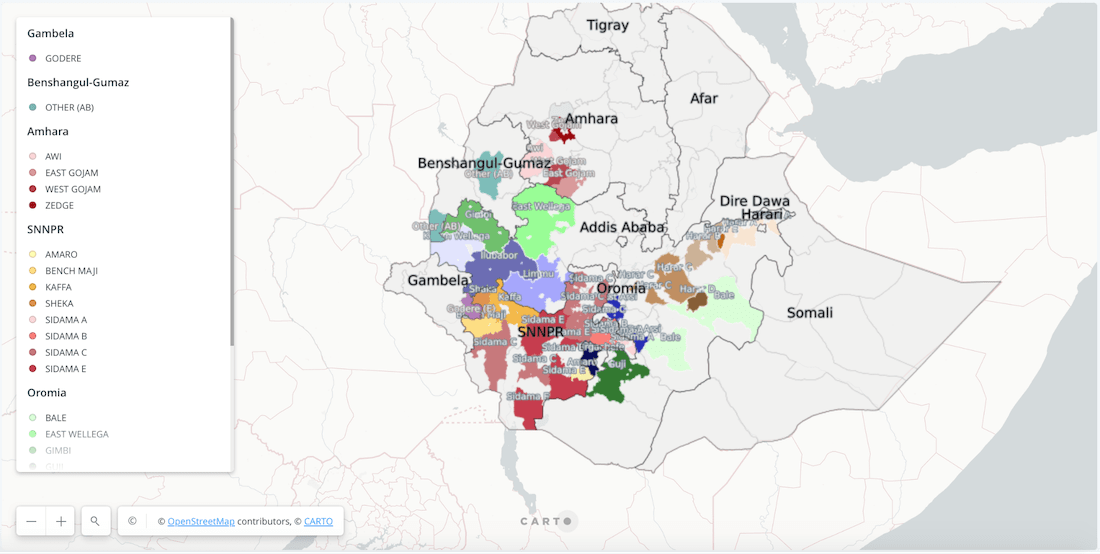Click the Harari map label
Screen dimensions: 1100x554
tap(761, 214)
